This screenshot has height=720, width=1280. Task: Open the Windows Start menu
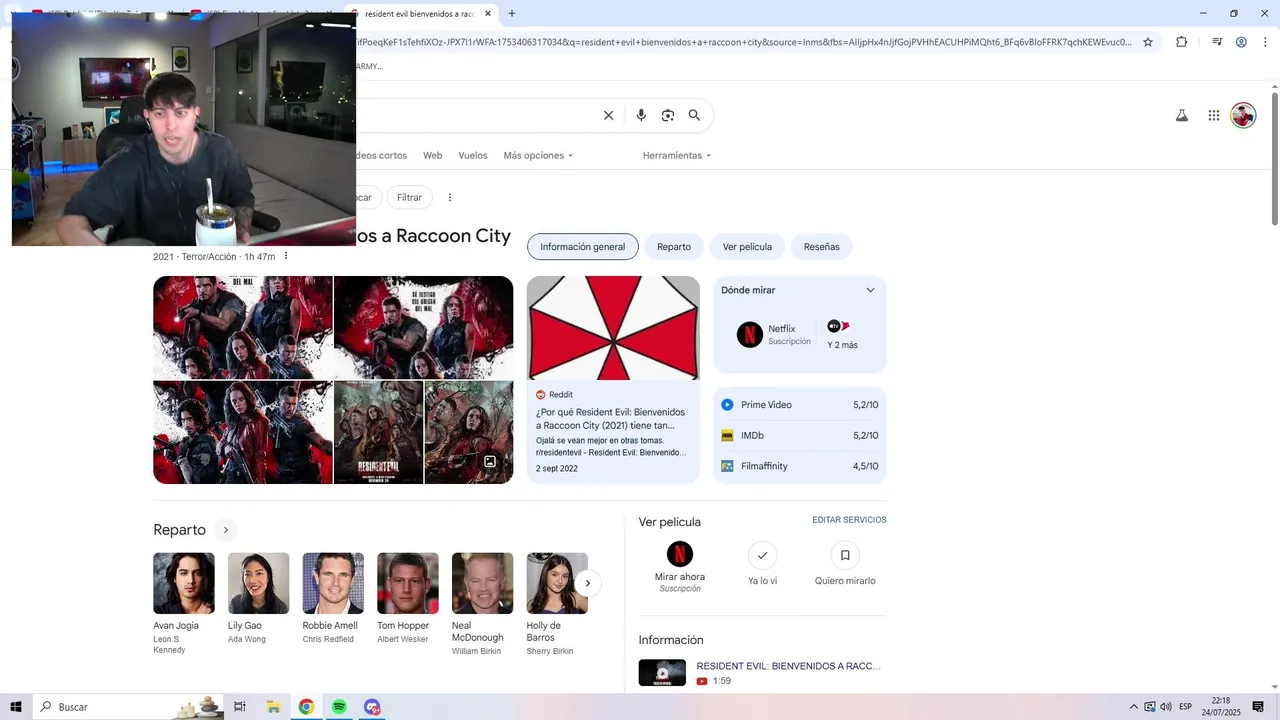coord(16,707)
